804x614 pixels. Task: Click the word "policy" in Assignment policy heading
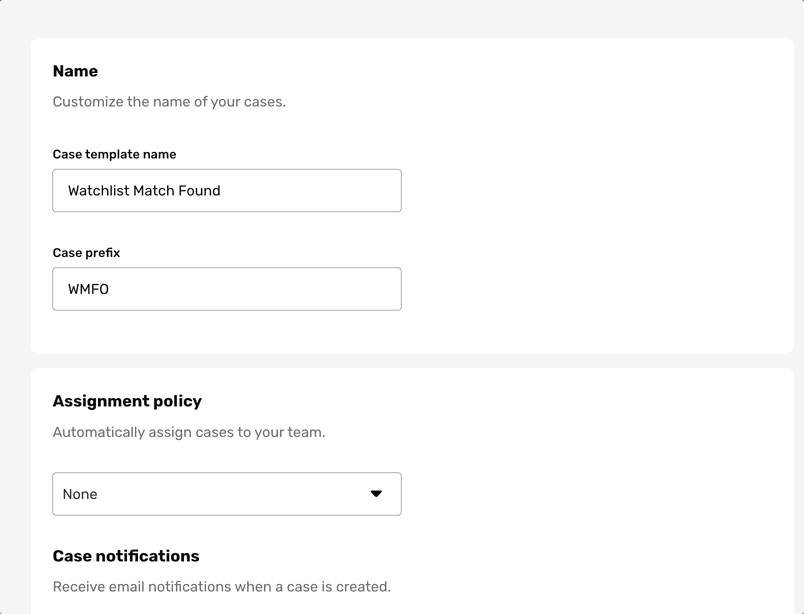click(177, 402)
